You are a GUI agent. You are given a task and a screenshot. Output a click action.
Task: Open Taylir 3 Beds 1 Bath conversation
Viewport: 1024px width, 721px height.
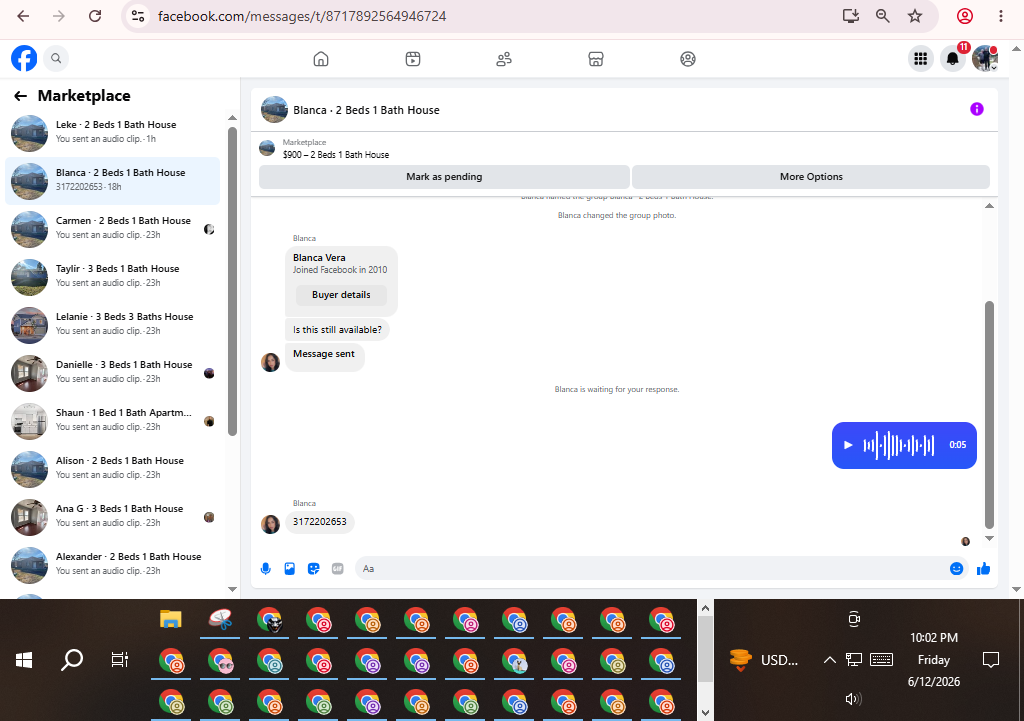click(x=112, y=277)
